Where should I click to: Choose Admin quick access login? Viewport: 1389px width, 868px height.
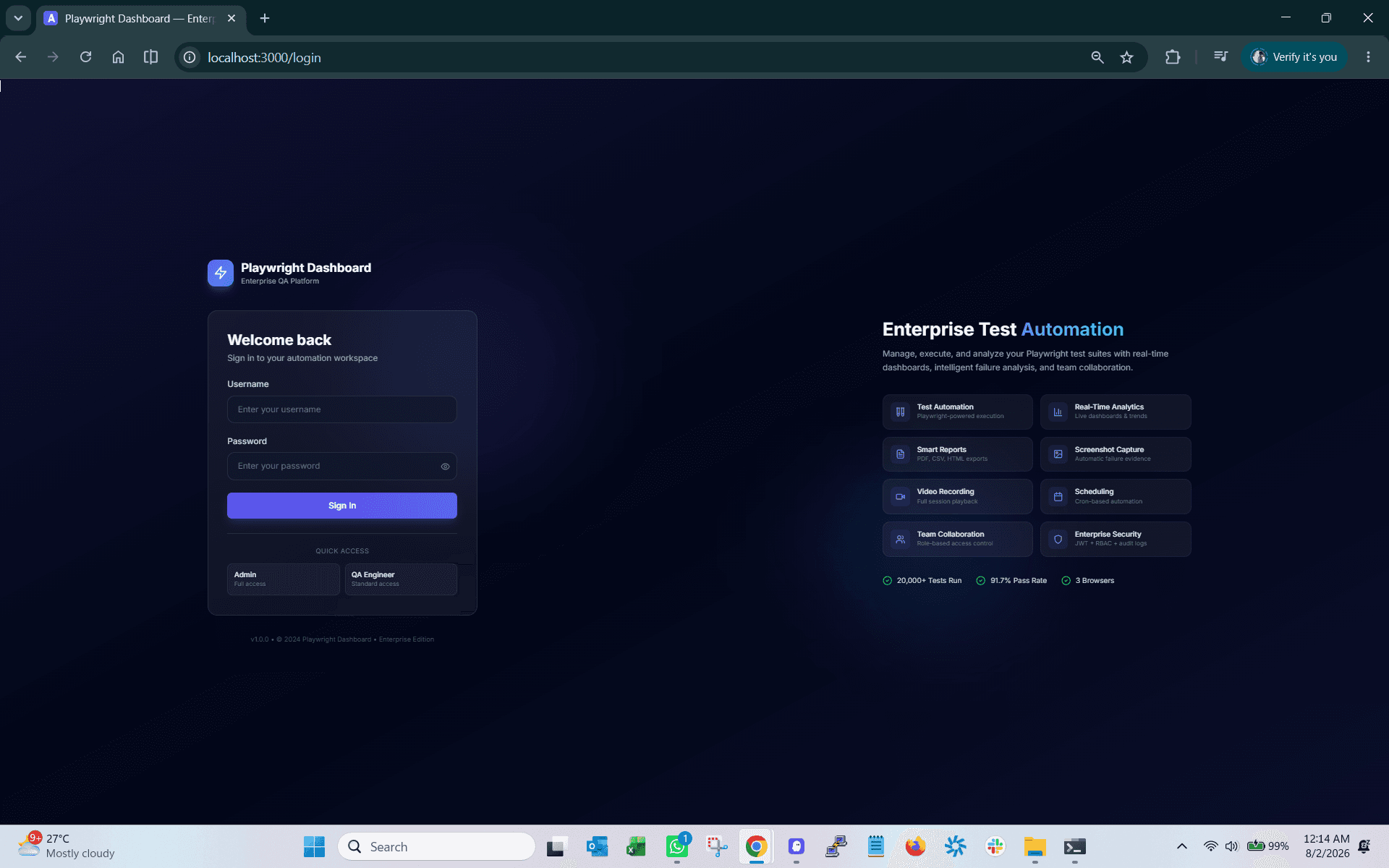tap(284, 579)
